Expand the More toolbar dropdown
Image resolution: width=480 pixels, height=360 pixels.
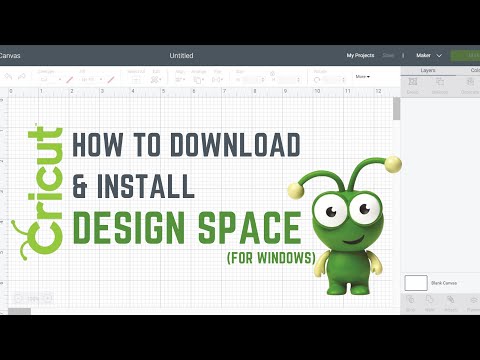pyautogui.click(x=363, y=77)
